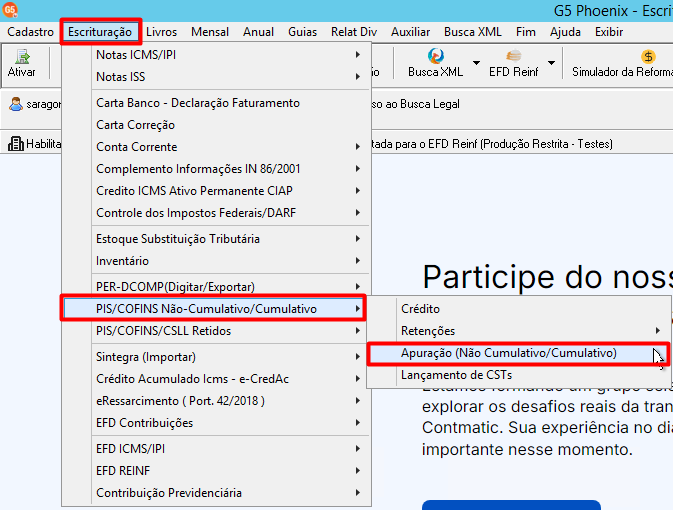The image size is (673, 510).
Task: Click the G5 Phoenix app logo
Action: (10, 9)
